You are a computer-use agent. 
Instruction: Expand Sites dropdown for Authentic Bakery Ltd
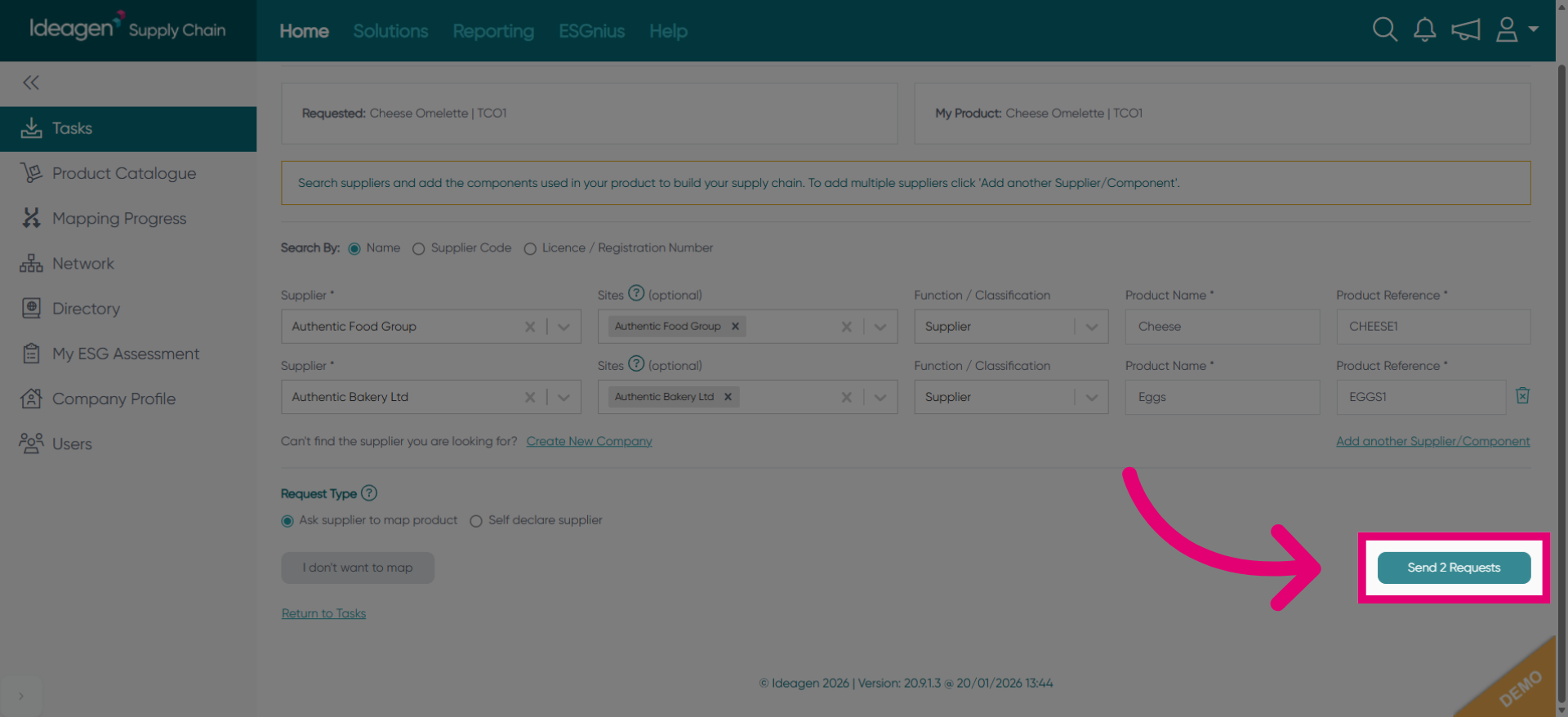pos(880,398)
